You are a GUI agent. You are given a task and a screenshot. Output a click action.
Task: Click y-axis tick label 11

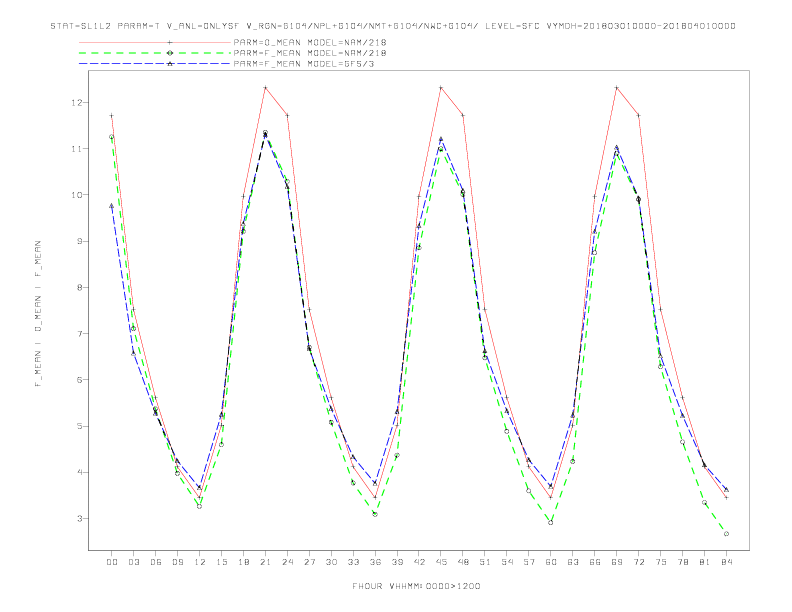point(77,149)
